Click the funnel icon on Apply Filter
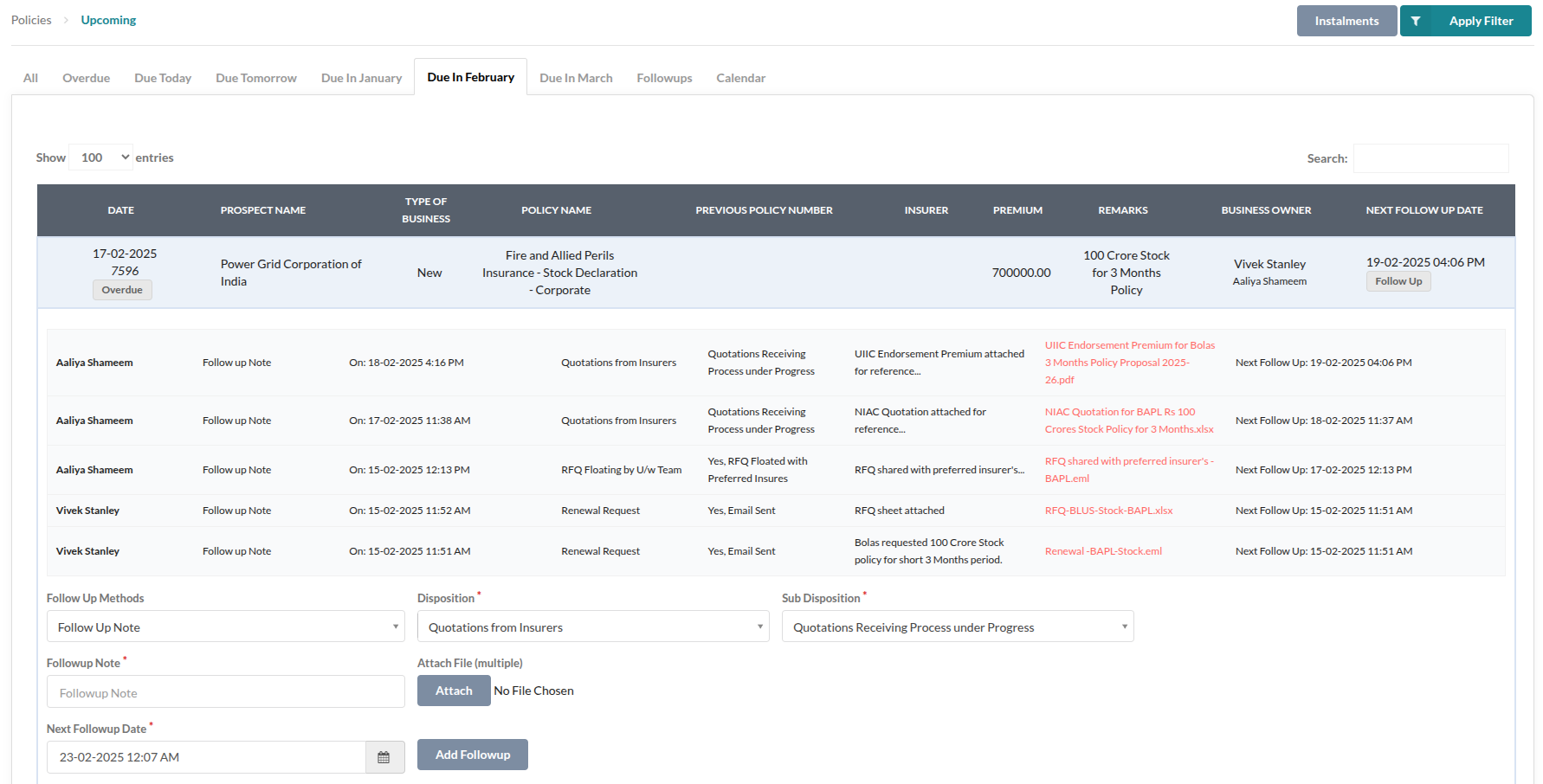Screen dimensions: 1543x784 1416,21
